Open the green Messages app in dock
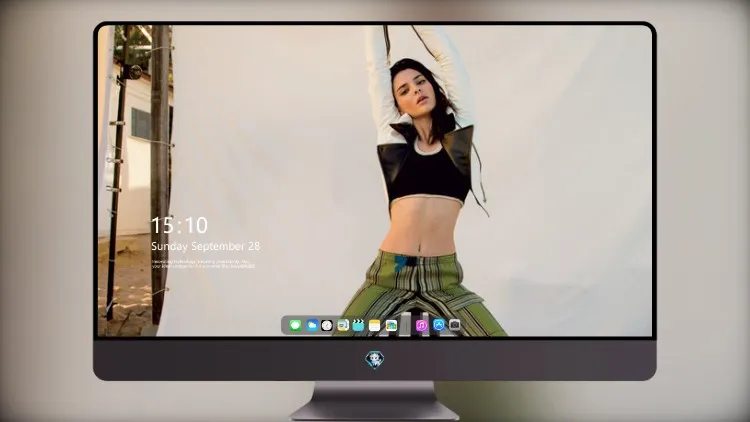The height and width of the screenshot is (422, 750). coord(295,326)
